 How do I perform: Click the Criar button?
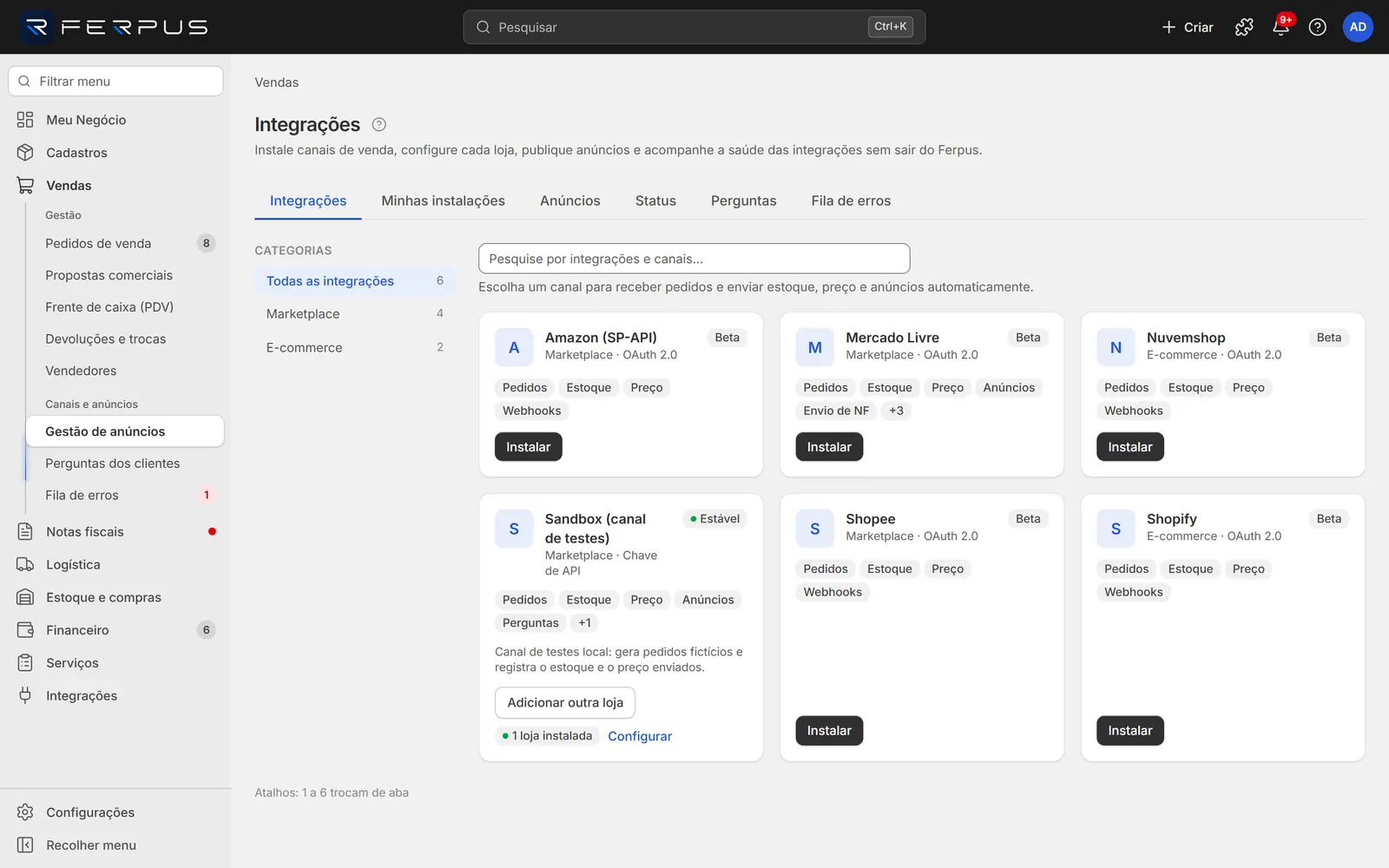(x=1187, y=27)
